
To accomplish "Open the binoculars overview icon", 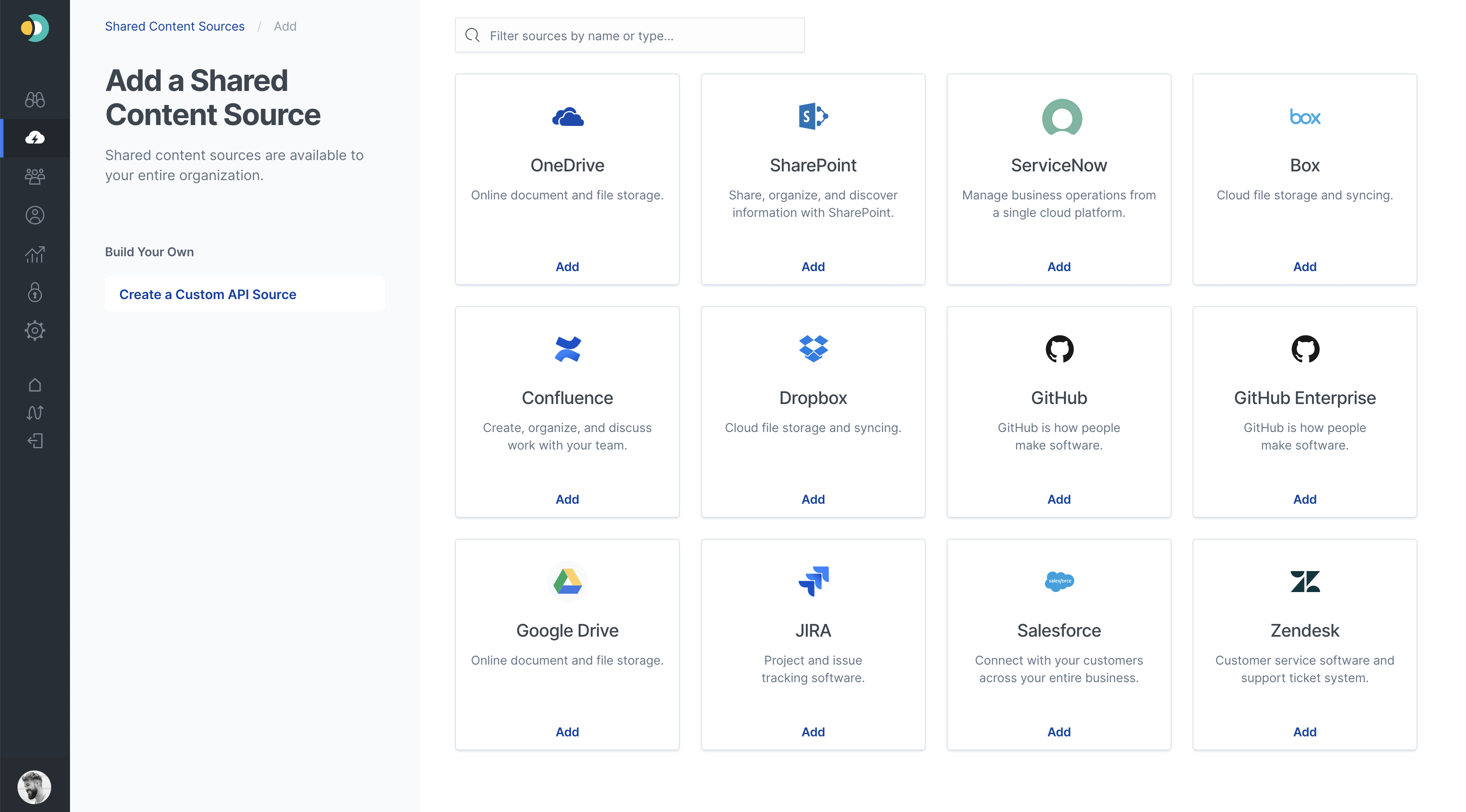I will tap(35, 100).
